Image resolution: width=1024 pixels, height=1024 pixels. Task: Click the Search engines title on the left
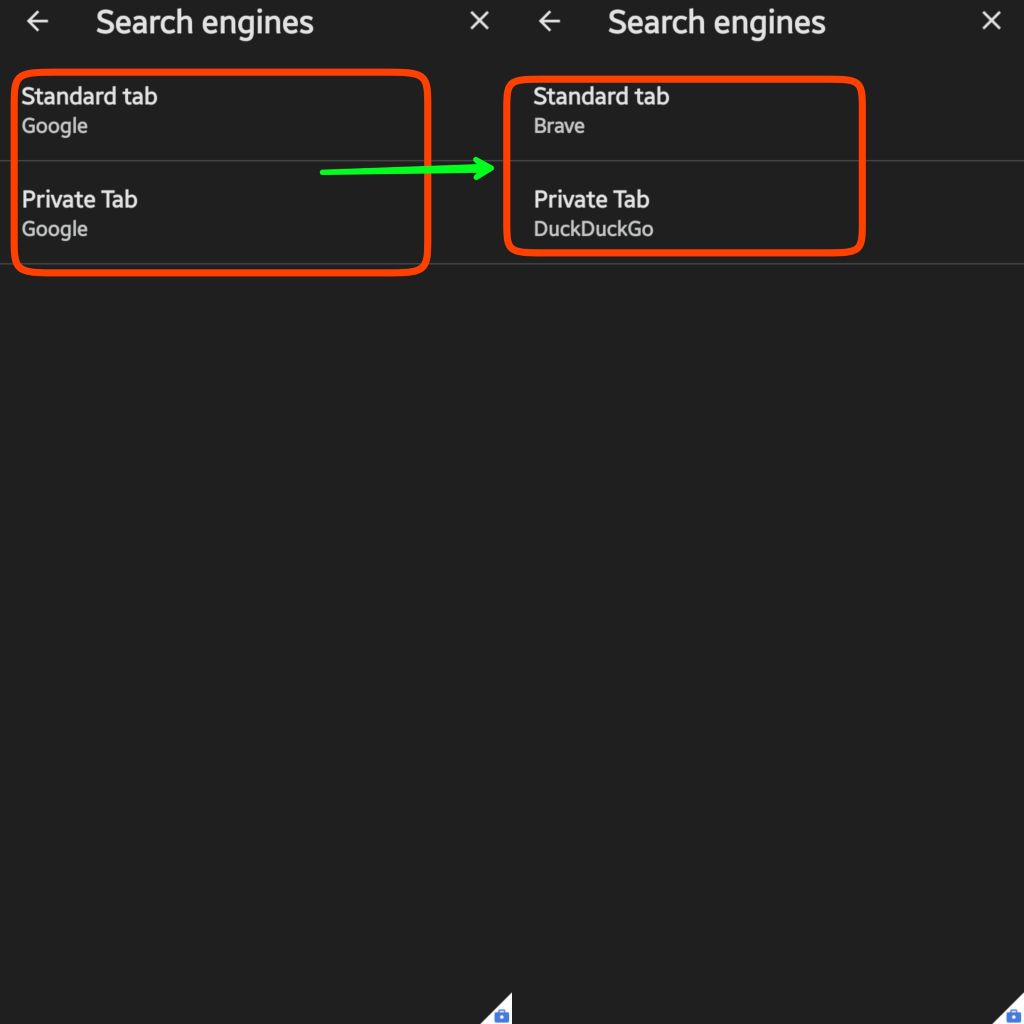pos(204,21)
